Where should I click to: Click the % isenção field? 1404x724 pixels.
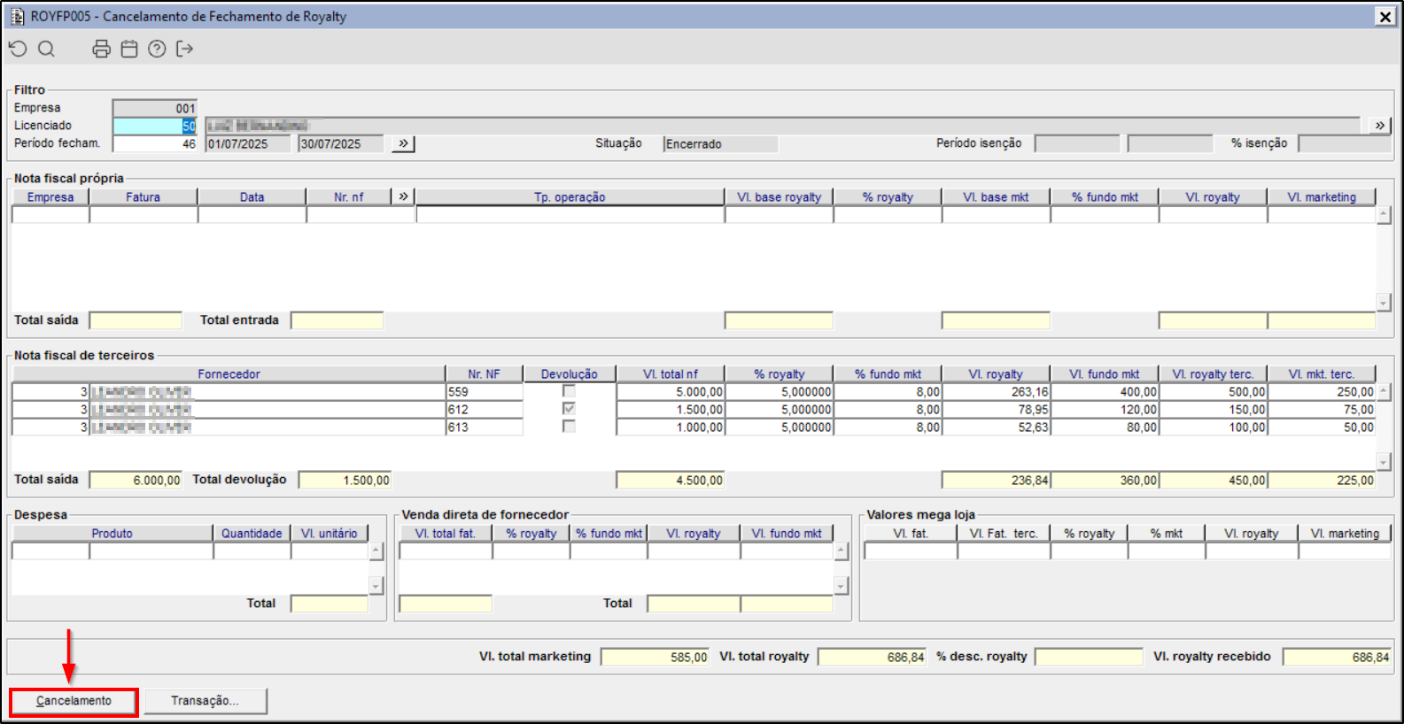(1344, 143)
